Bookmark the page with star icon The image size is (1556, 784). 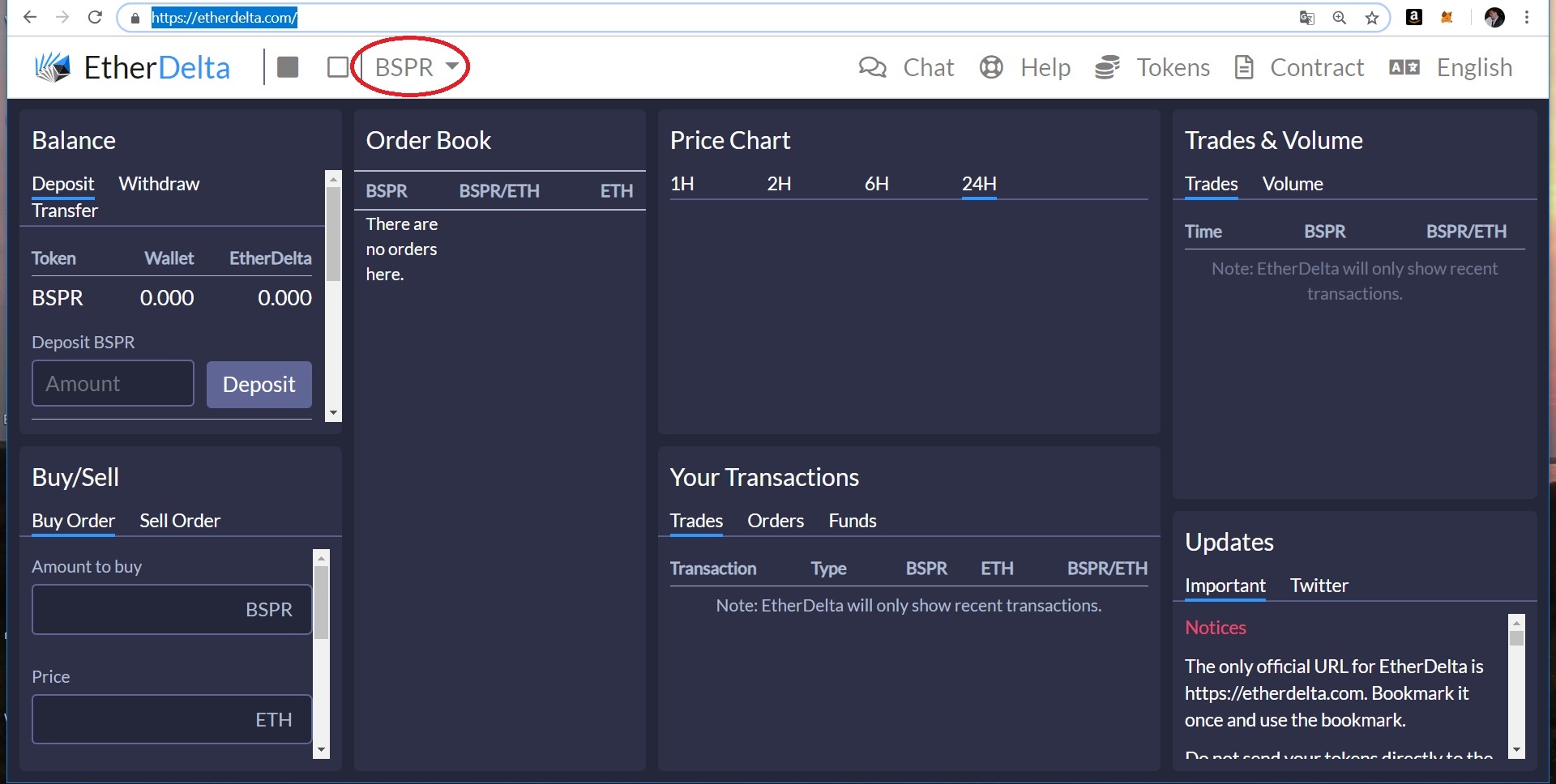point(1372,18)
